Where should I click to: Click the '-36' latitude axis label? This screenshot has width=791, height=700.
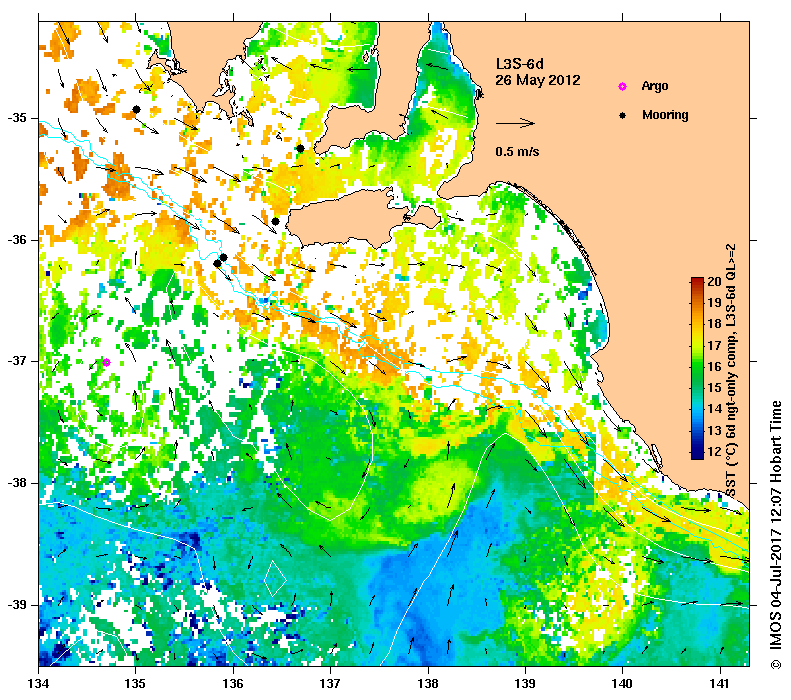click(x=17, y=240)
